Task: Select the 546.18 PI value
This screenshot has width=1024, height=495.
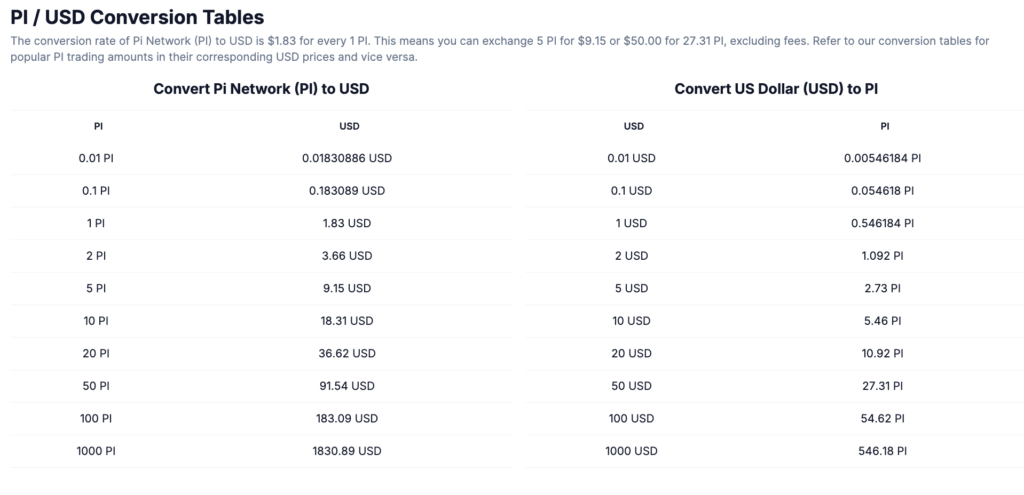Action: pyautogui.click(x=882, y=451)
